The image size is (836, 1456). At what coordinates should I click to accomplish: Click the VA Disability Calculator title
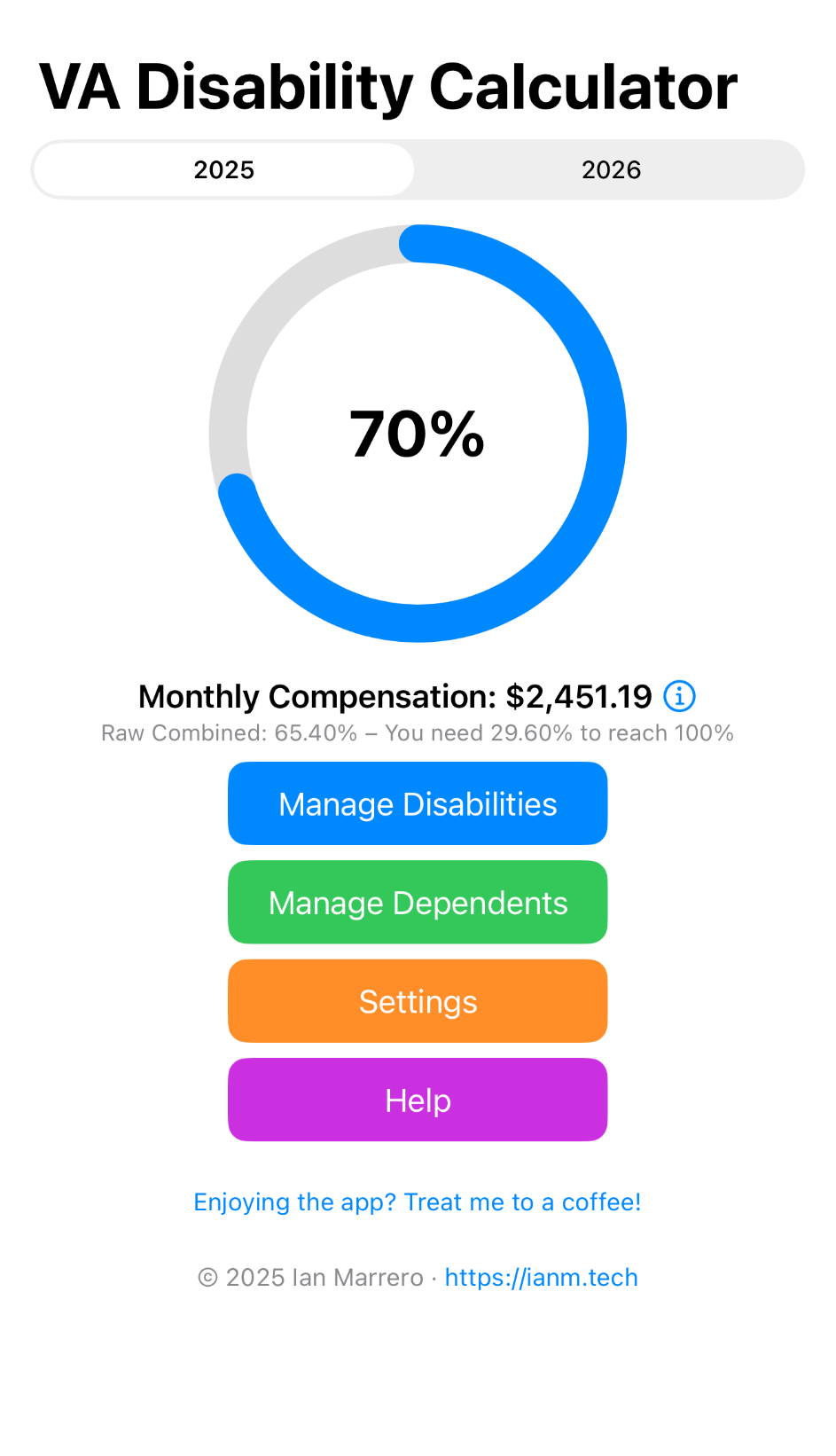coord(388,87)
